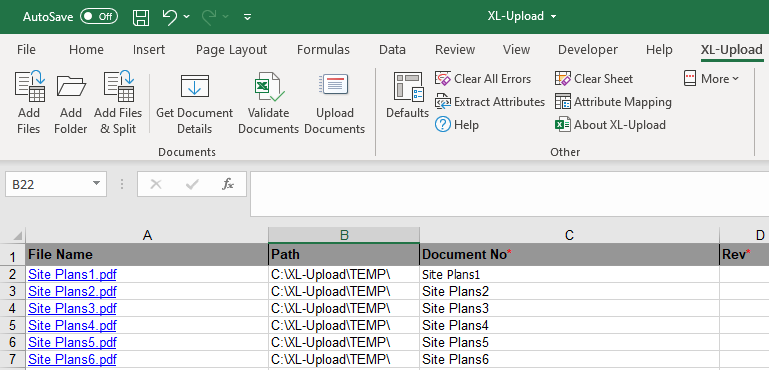This screenshot has height=370, width=769.
Task: Click the Add Folder icon
Action: click(71, 86)
